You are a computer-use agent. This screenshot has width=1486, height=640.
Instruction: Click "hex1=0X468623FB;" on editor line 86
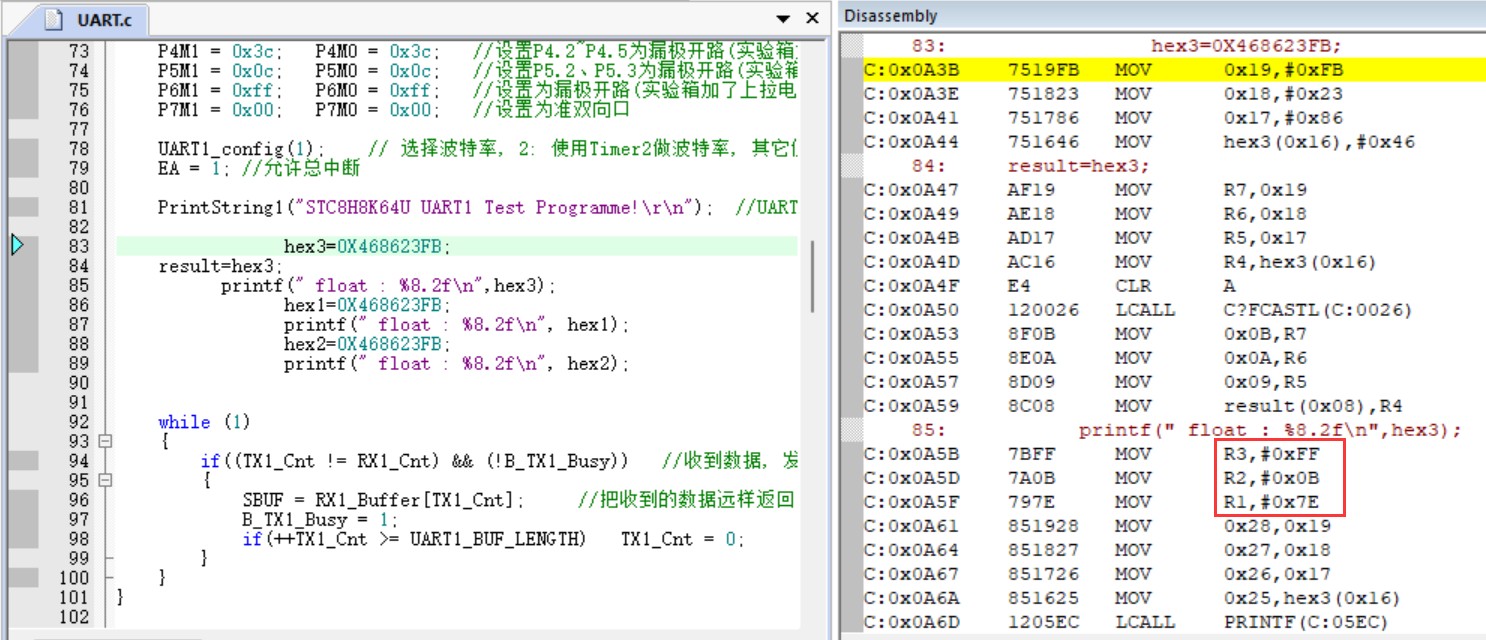point(368,305)
